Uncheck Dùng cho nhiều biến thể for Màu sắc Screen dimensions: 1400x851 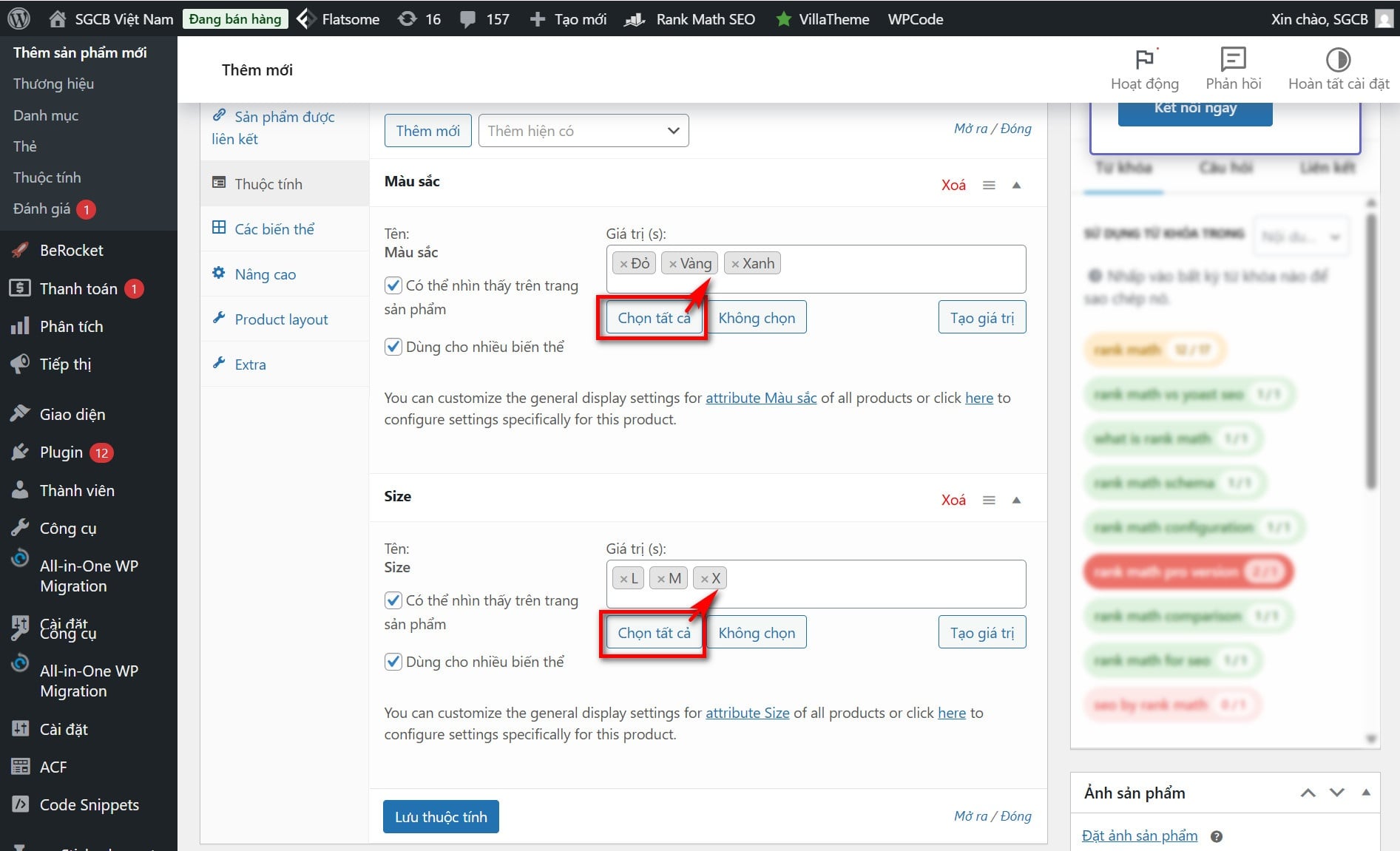pyautogui.click(x=393, y=347)
